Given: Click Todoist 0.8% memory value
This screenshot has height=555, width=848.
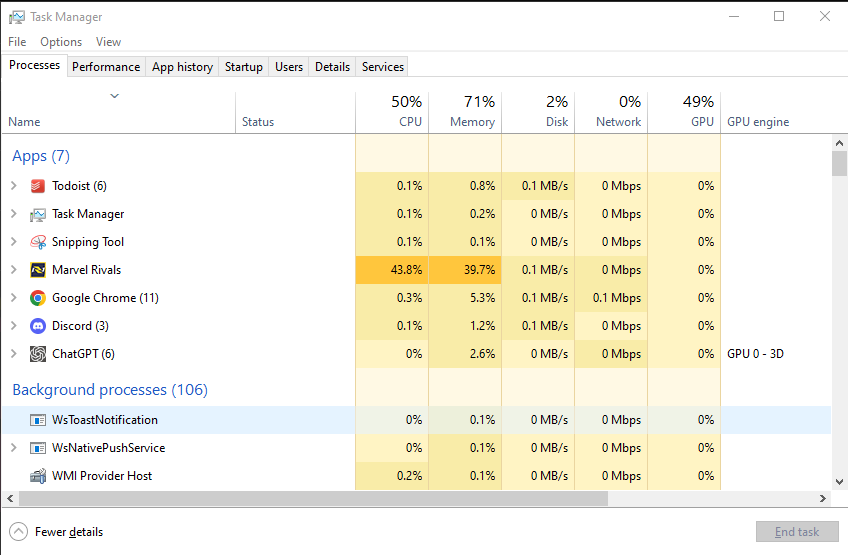Looking at the screenshot, I should point(482,186).
